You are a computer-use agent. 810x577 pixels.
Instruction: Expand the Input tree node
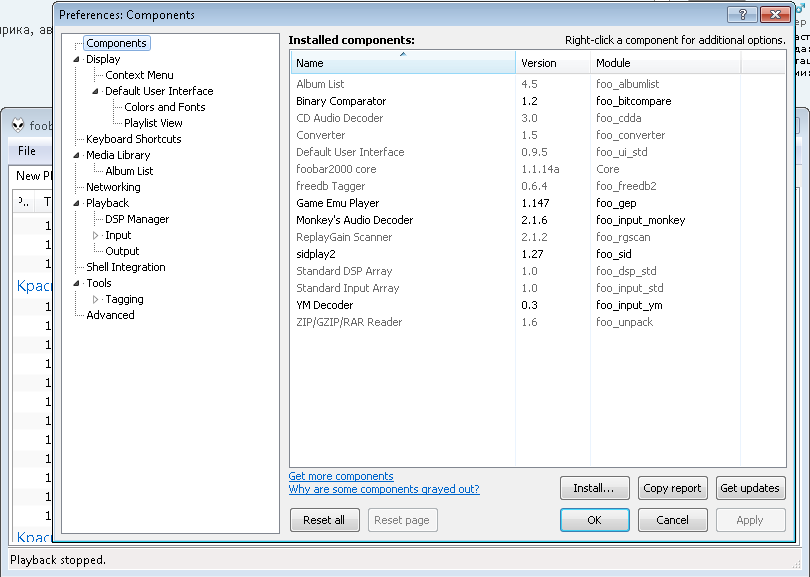click(x=96, y=236)
